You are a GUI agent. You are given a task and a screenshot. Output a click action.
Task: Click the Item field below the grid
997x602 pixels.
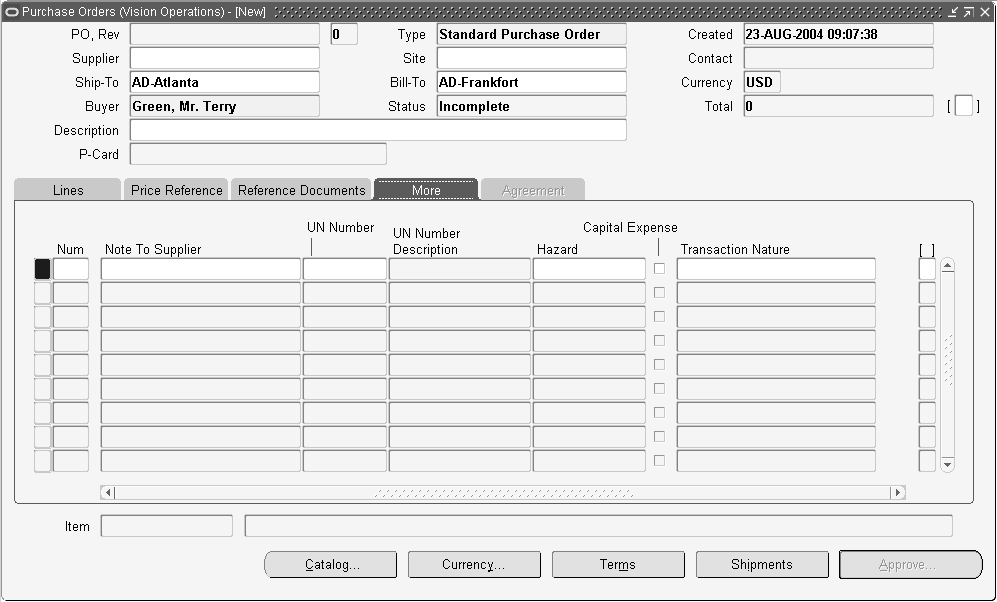167,526
